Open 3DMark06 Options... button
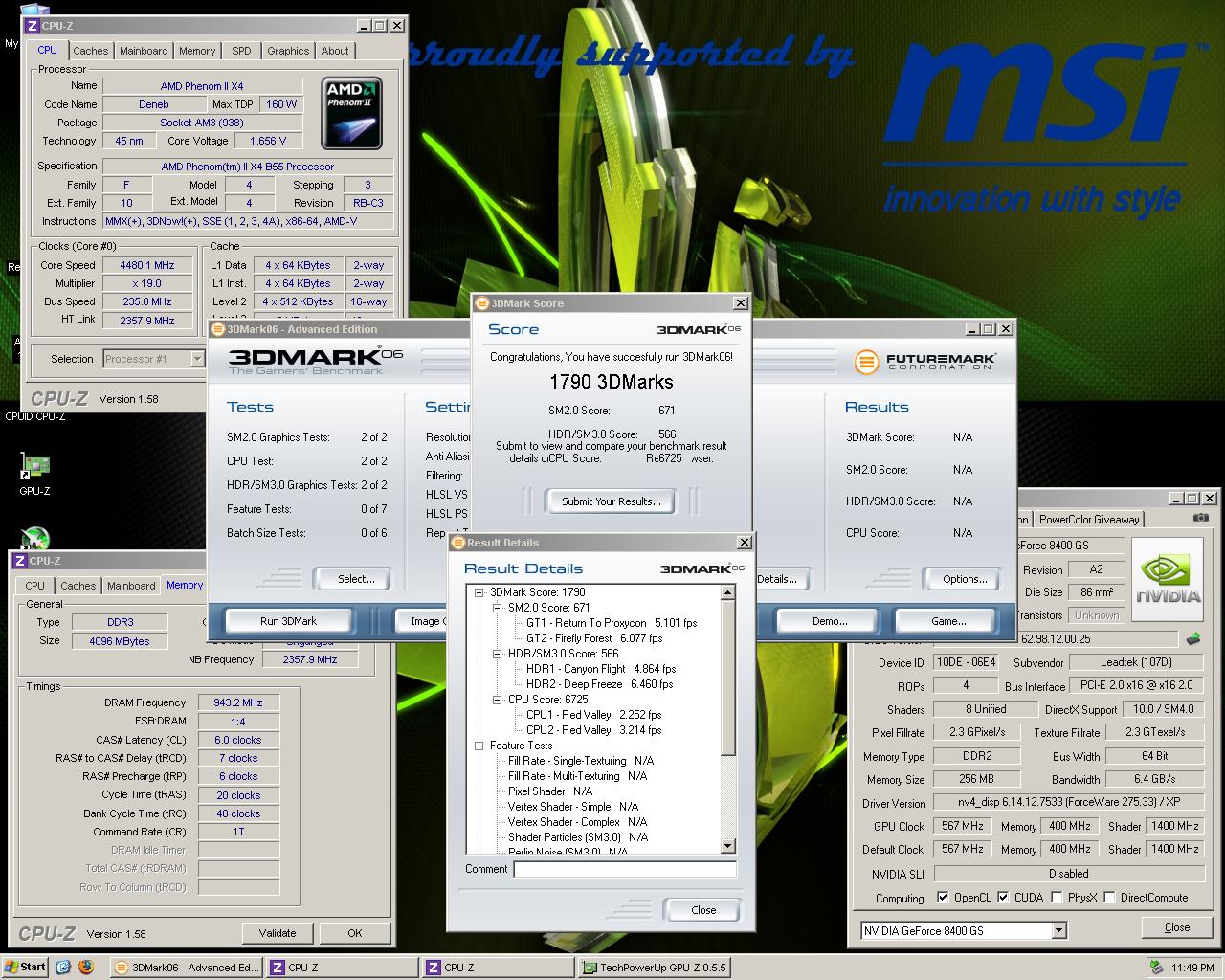1225x980 pixels. coord(965,579)
